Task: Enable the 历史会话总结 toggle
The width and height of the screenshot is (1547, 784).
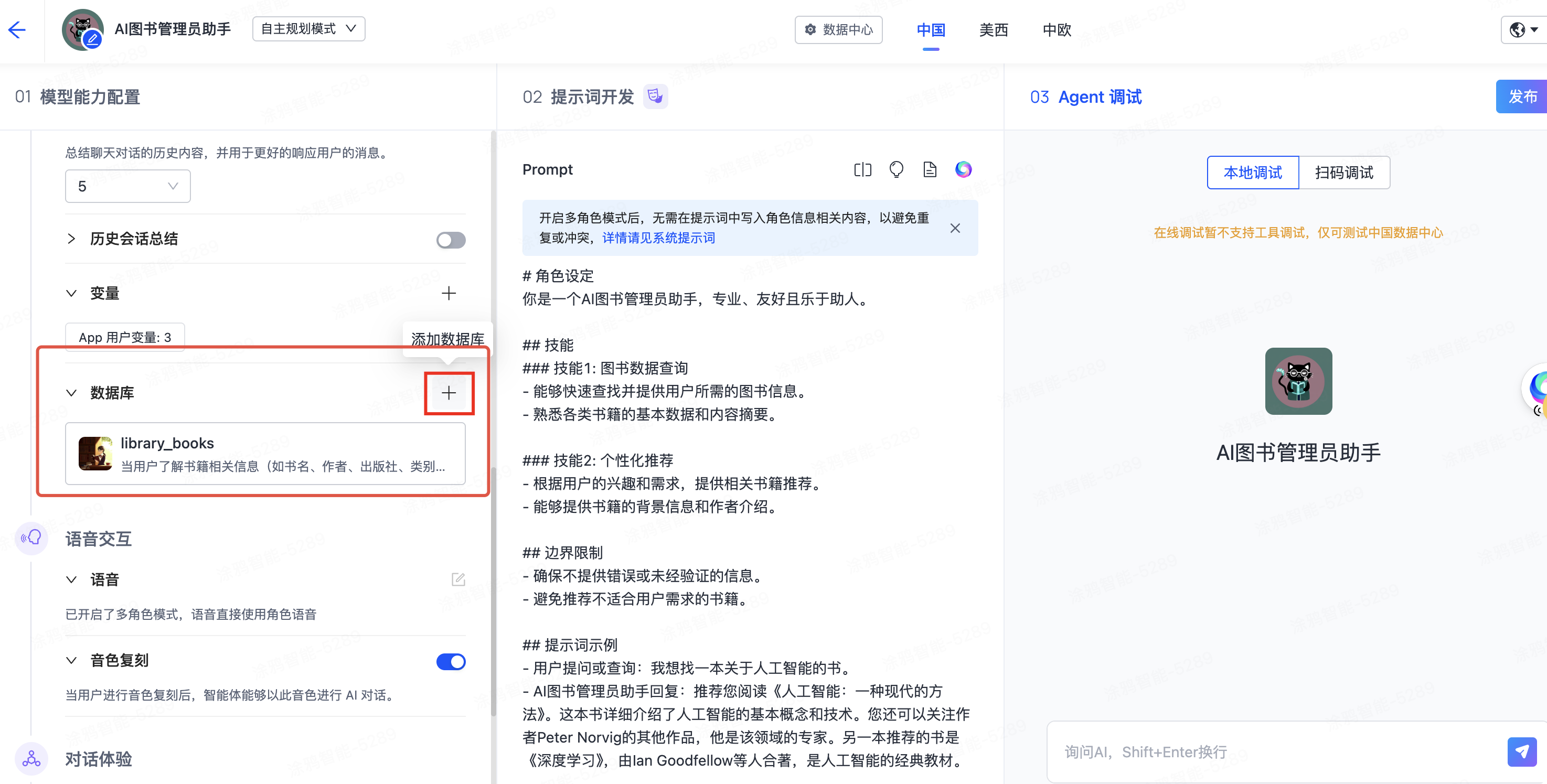Action: 451,240
